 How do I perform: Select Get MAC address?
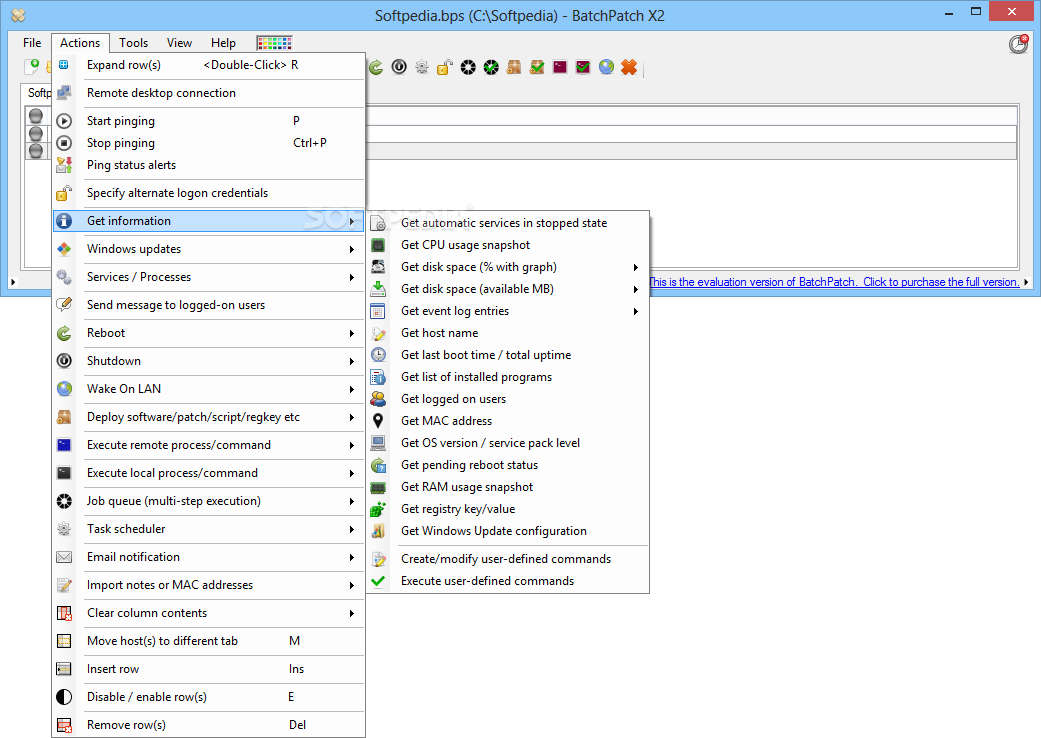(x=508, y=421)
